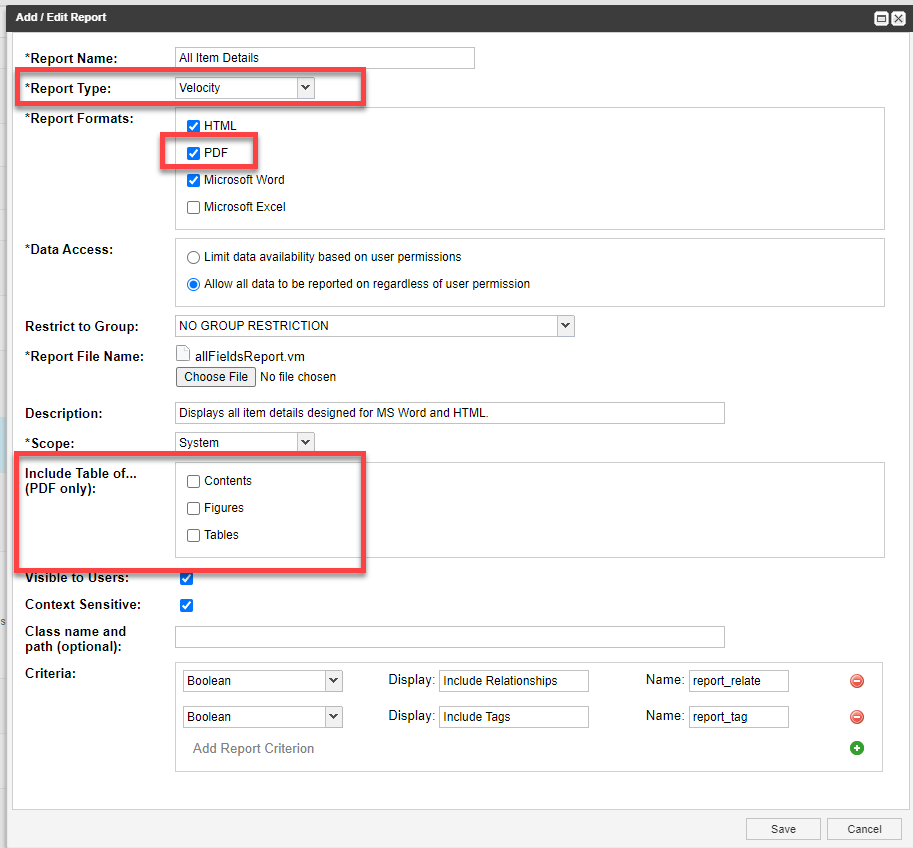Screen dimensions: 913x848
Task: Uncheck the PDF report format
Action: [x=193, y=153]
